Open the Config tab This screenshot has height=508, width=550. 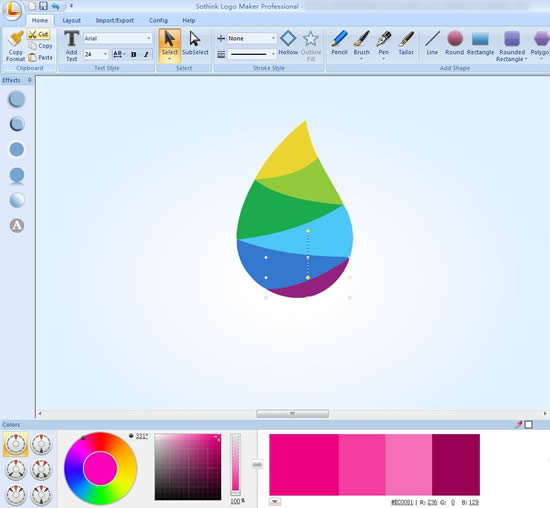click(158, 20)
